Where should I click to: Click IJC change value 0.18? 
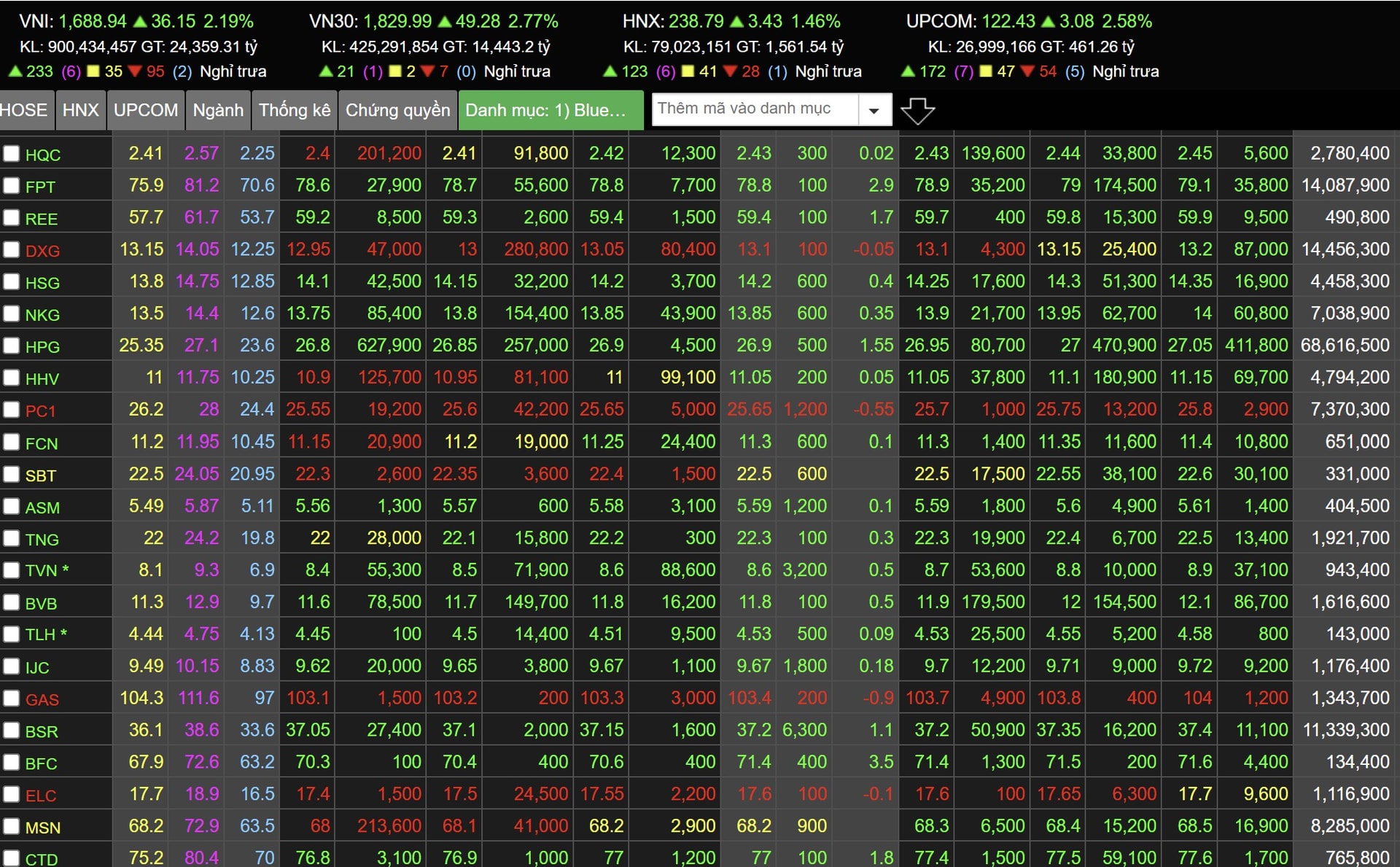coord(876,666)
